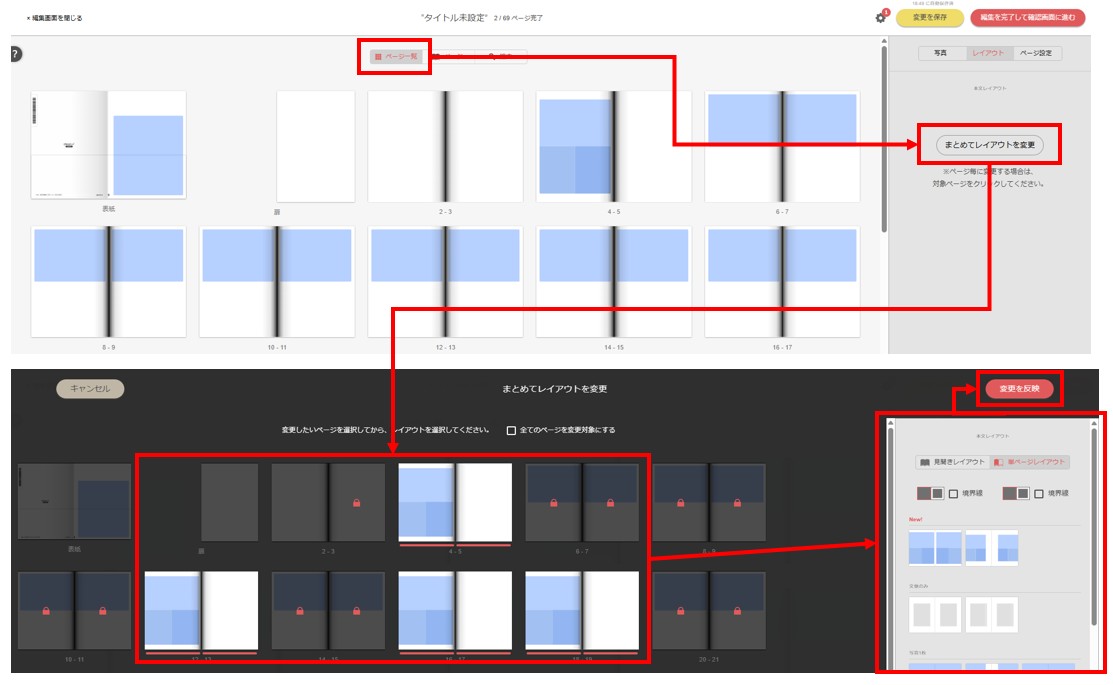This screenshot has height=685, width=1113.
Task: Check 全てのページを変更対象にする checkbox
Action: coord(511,430)
